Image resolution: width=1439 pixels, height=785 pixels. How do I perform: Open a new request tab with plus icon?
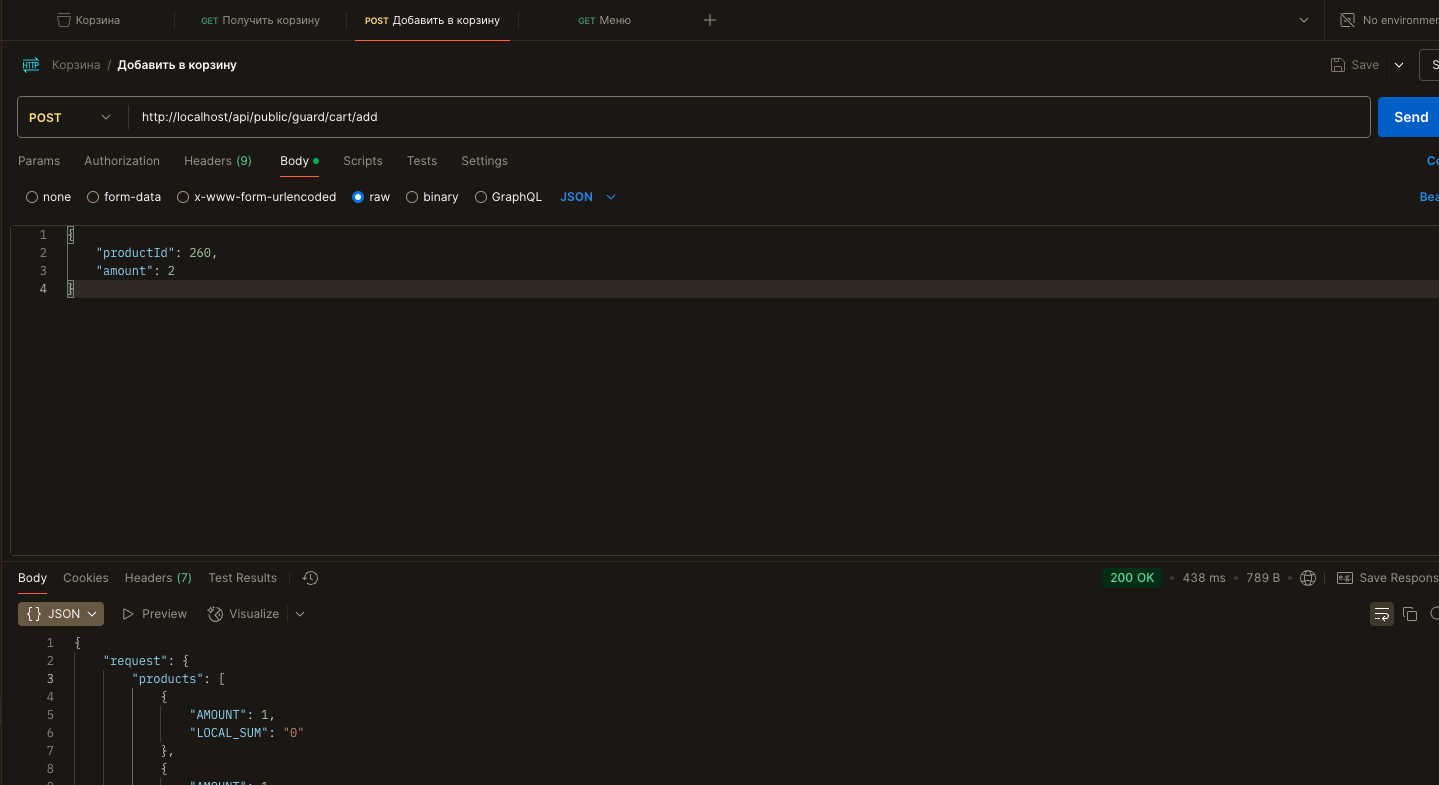point(710,20)
